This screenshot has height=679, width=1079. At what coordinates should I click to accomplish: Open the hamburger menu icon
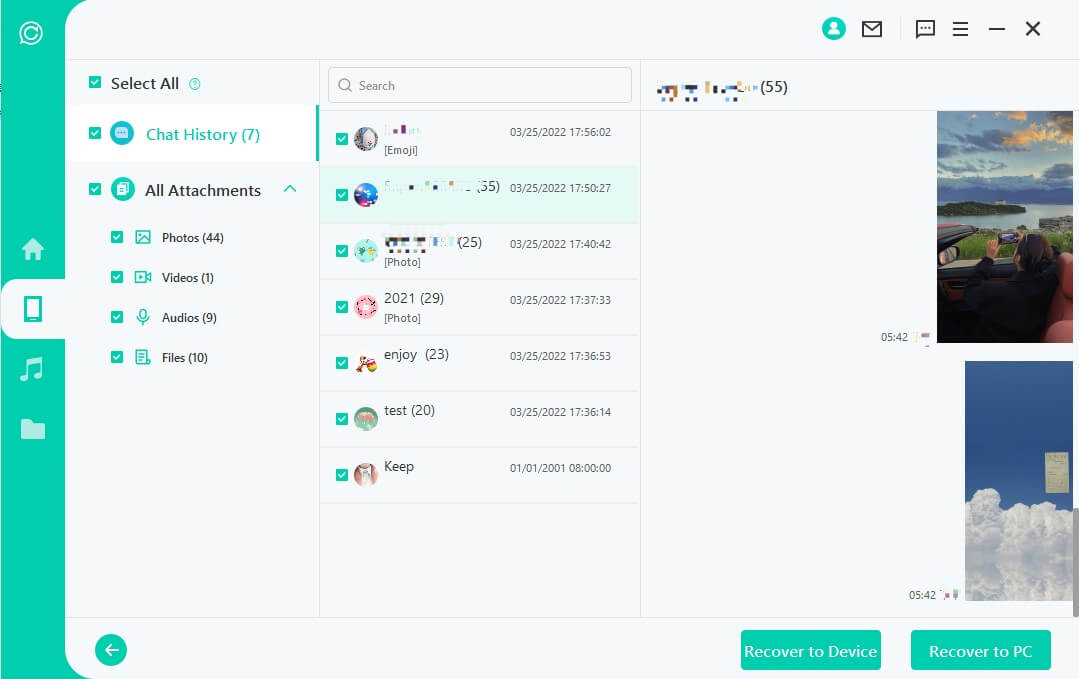[x=960, y=29]
